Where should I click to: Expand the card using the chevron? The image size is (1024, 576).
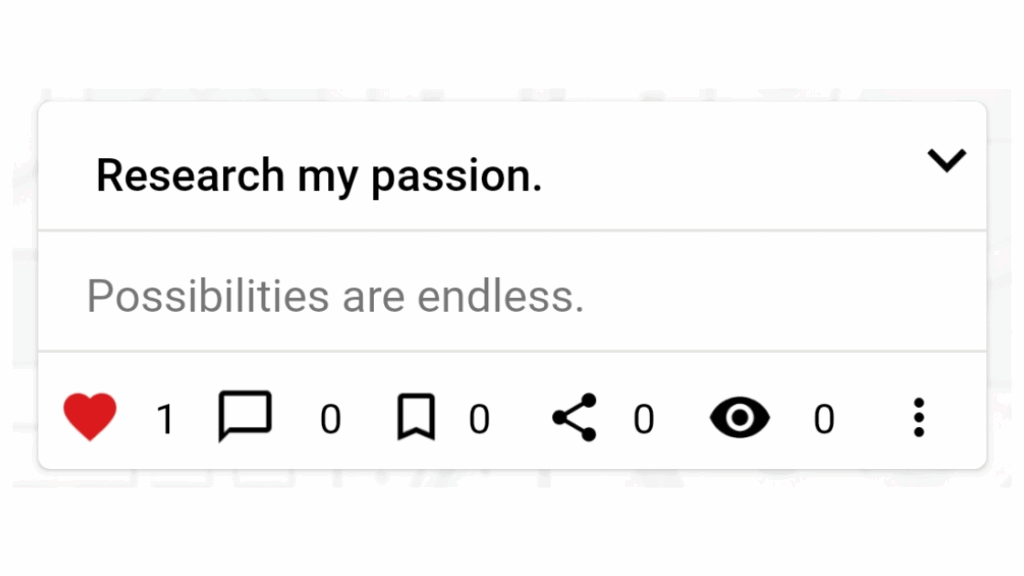point(946,160)
